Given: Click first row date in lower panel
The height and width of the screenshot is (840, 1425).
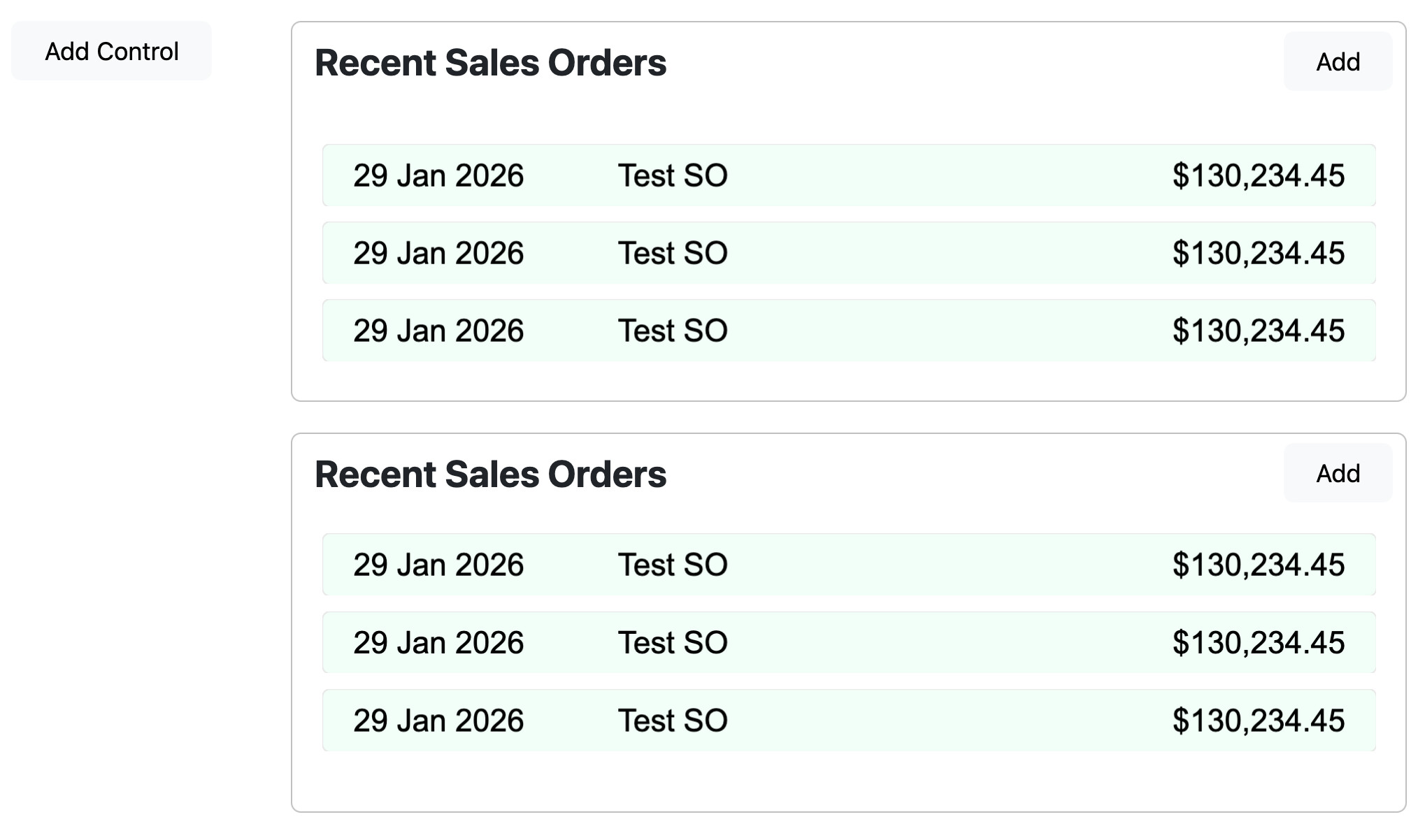Looking at the screenshot, I should pos(438,565).
